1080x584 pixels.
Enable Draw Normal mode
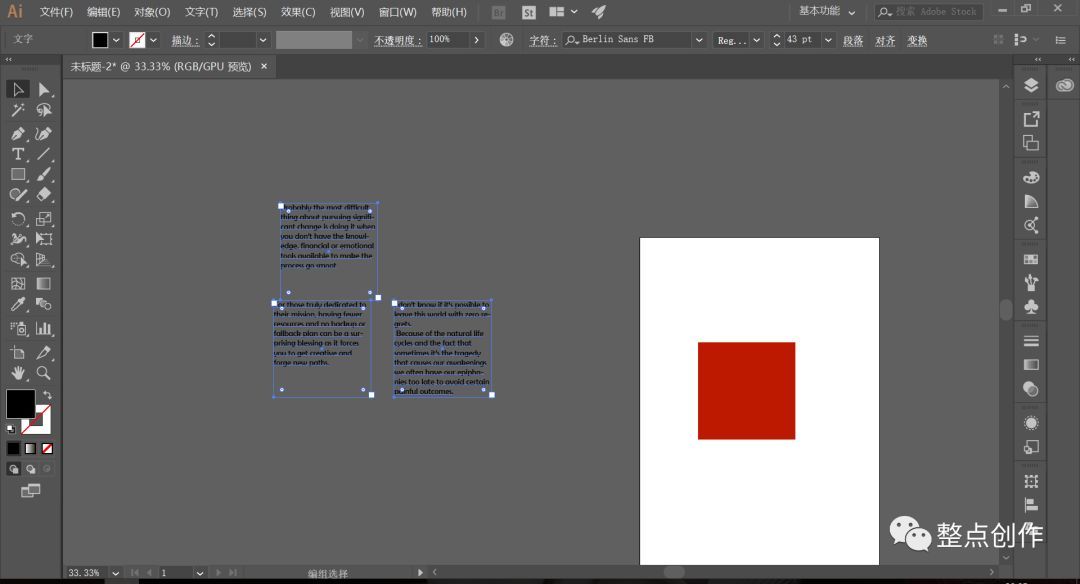coord(13,469)
